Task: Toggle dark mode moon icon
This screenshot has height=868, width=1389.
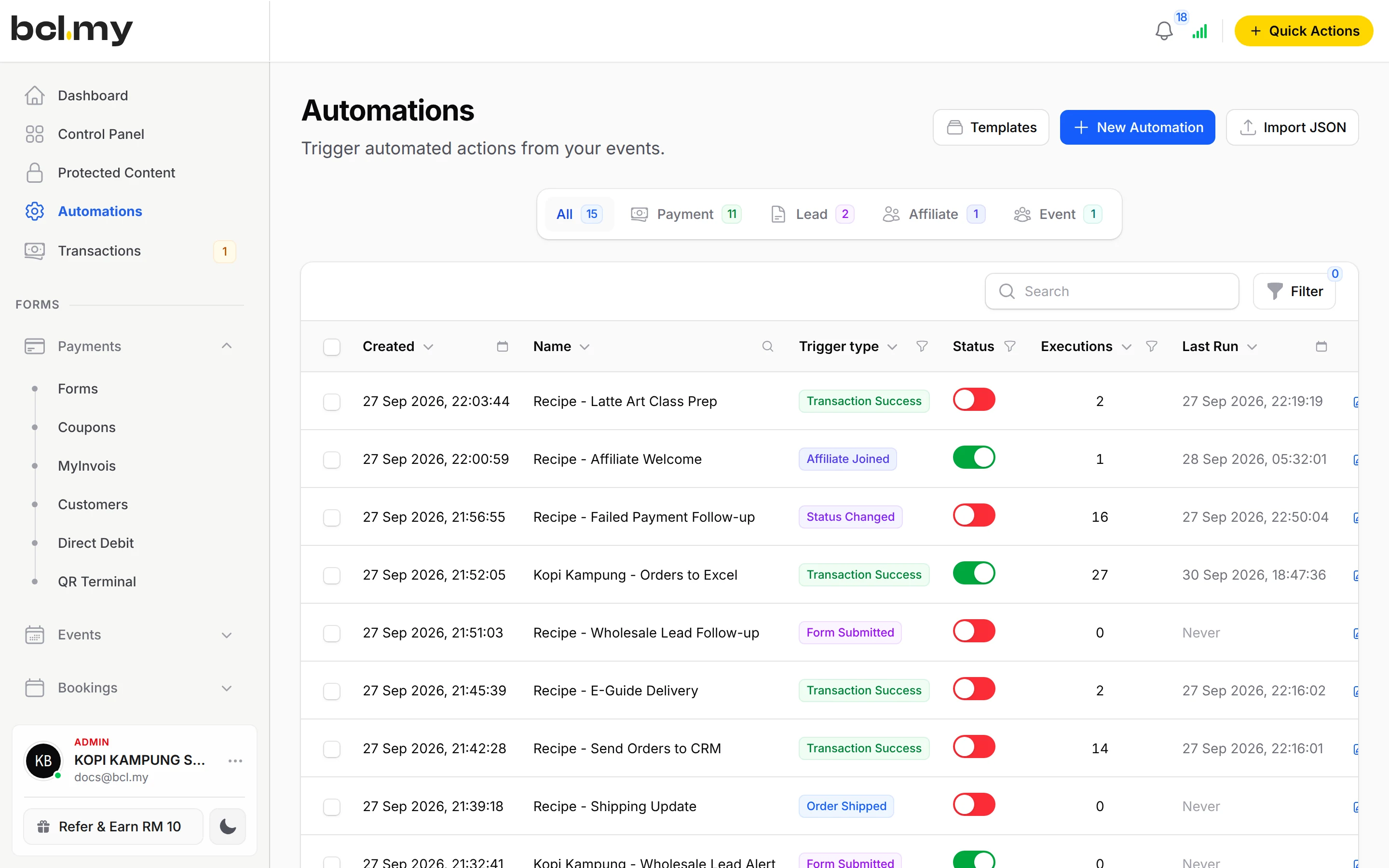Action: coord(227,826)
